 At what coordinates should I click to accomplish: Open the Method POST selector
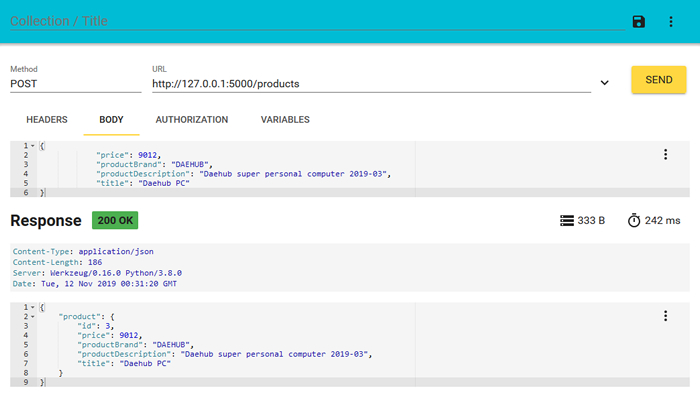point(75,84)
